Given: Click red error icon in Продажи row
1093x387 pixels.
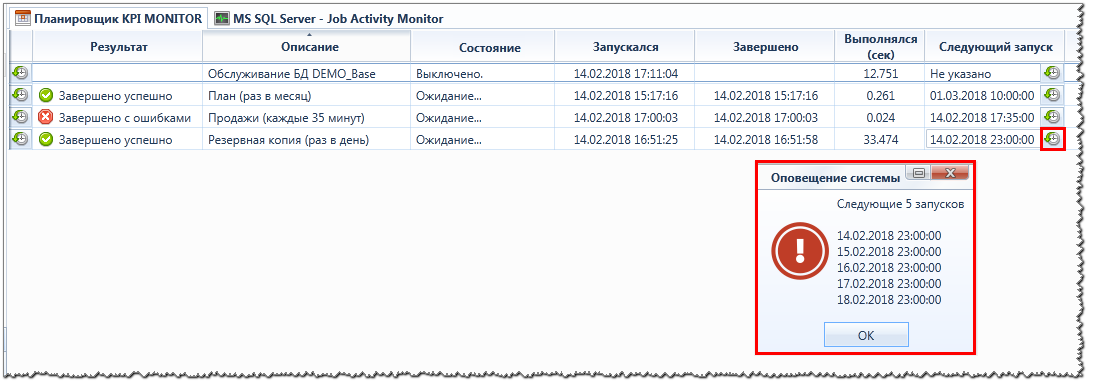Looking at the screenshot, I should tap(46, 118).
